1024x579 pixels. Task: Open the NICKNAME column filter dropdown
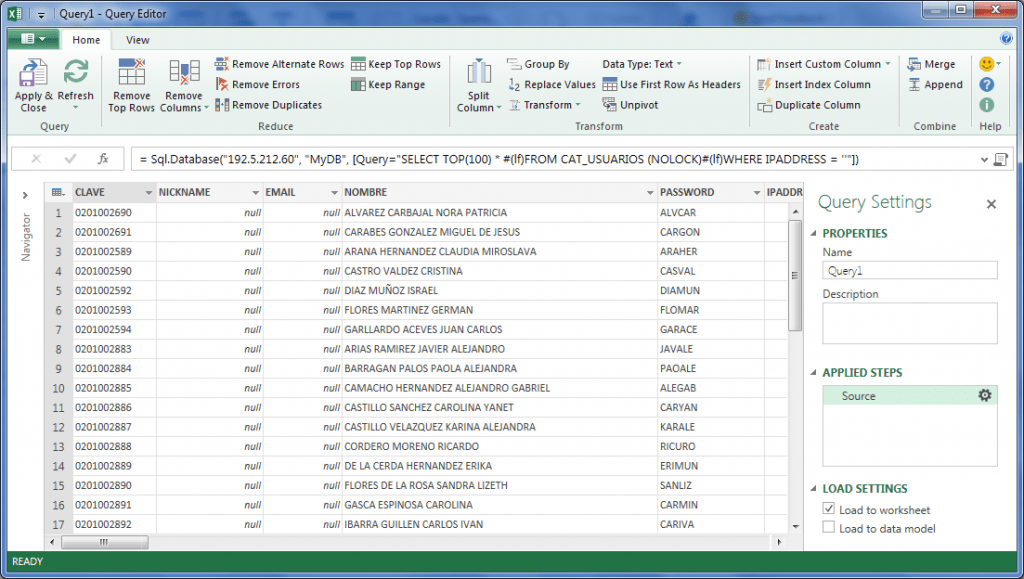tap(255, 193)
